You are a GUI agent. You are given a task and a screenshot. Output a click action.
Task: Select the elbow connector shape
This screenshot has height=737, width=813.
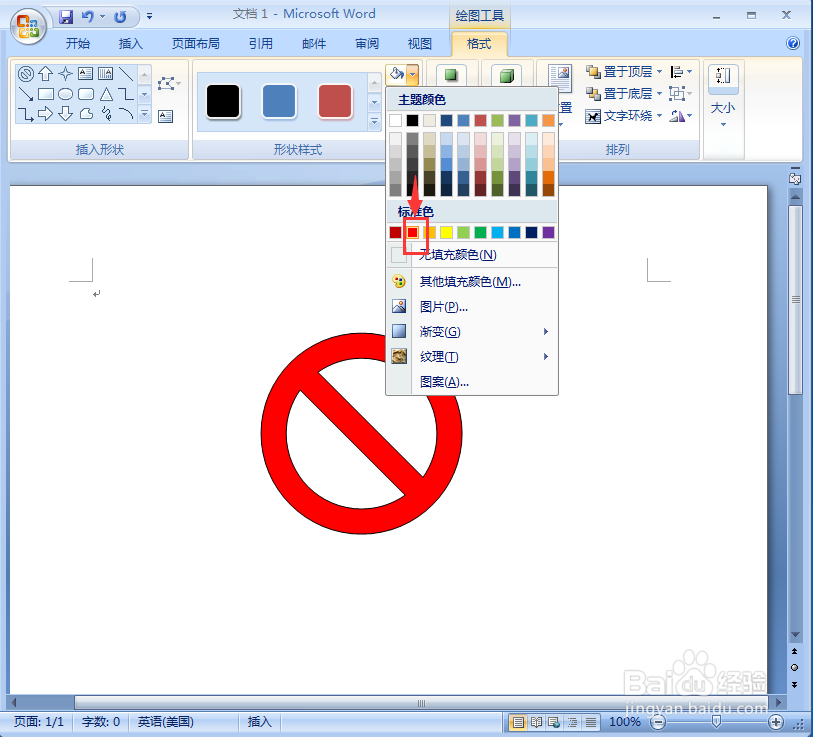pos(125,94)
